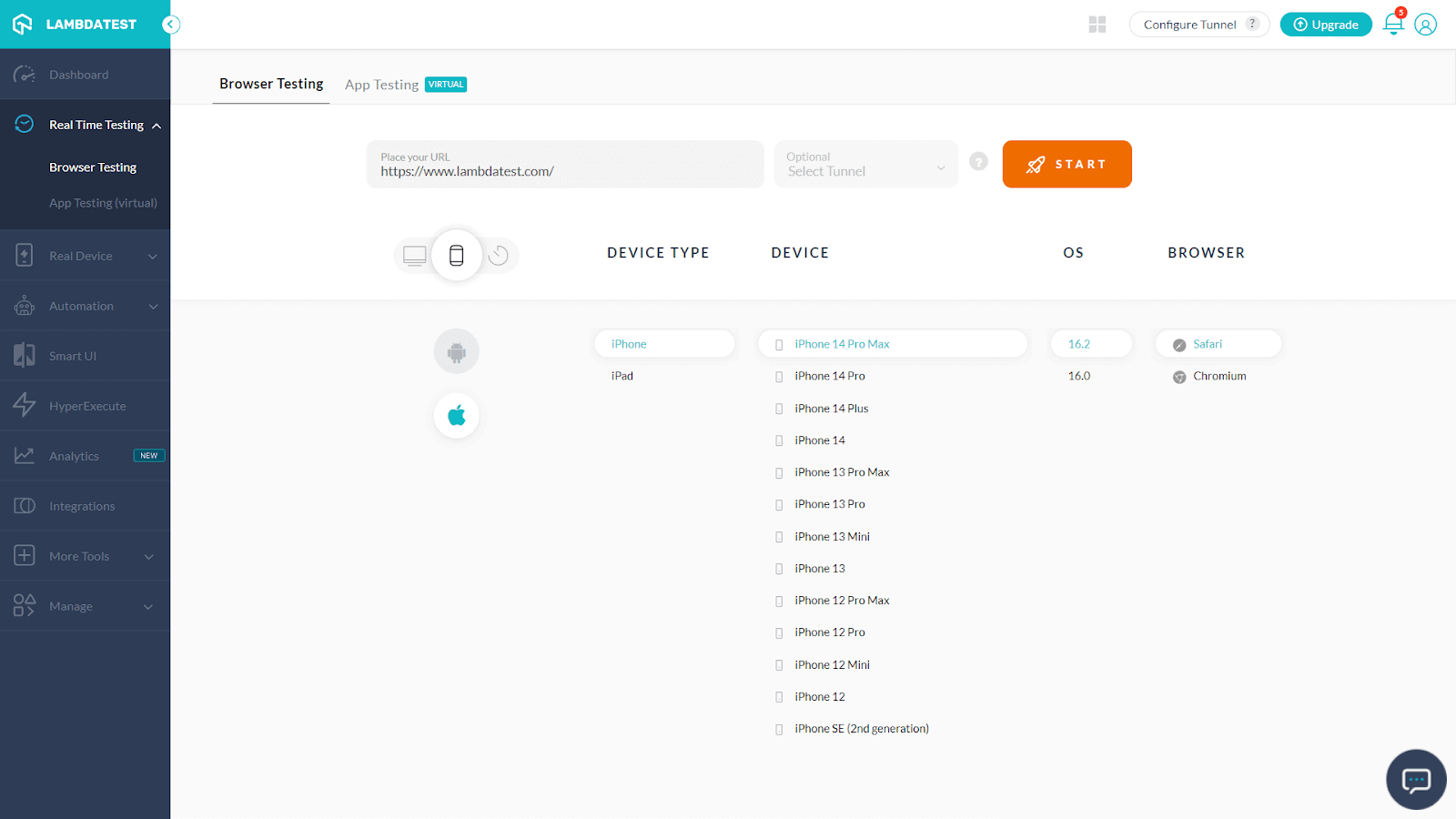This screenshot has width=1456, height=819.
Task: Collapse the sidebar with the arrow button
Action: (x=171, y=25)
